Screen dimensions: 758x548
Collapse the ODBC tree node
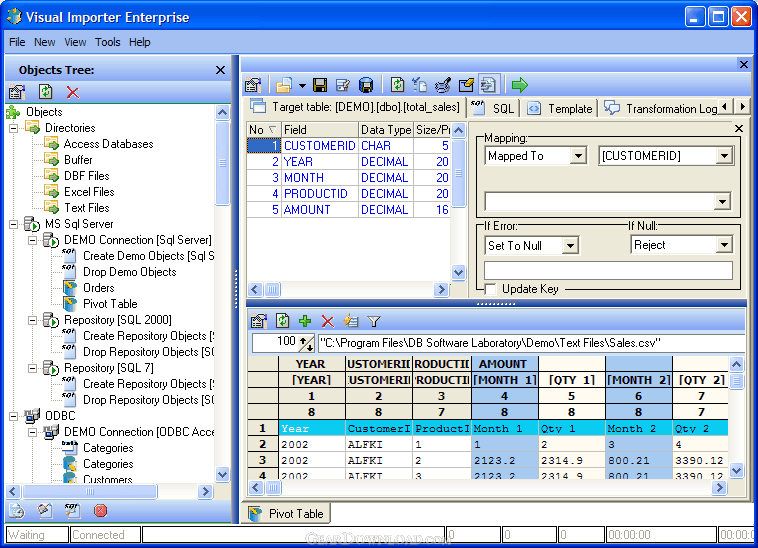(14, 416)
